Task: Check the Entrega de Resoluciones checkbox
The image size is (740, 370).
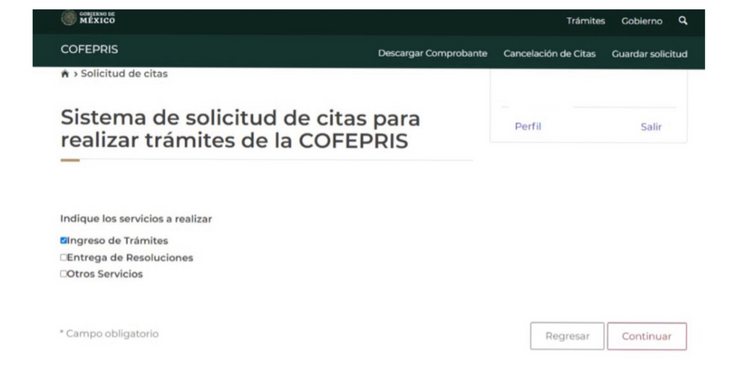Action: pyautogui.click(x=64, y=258)
